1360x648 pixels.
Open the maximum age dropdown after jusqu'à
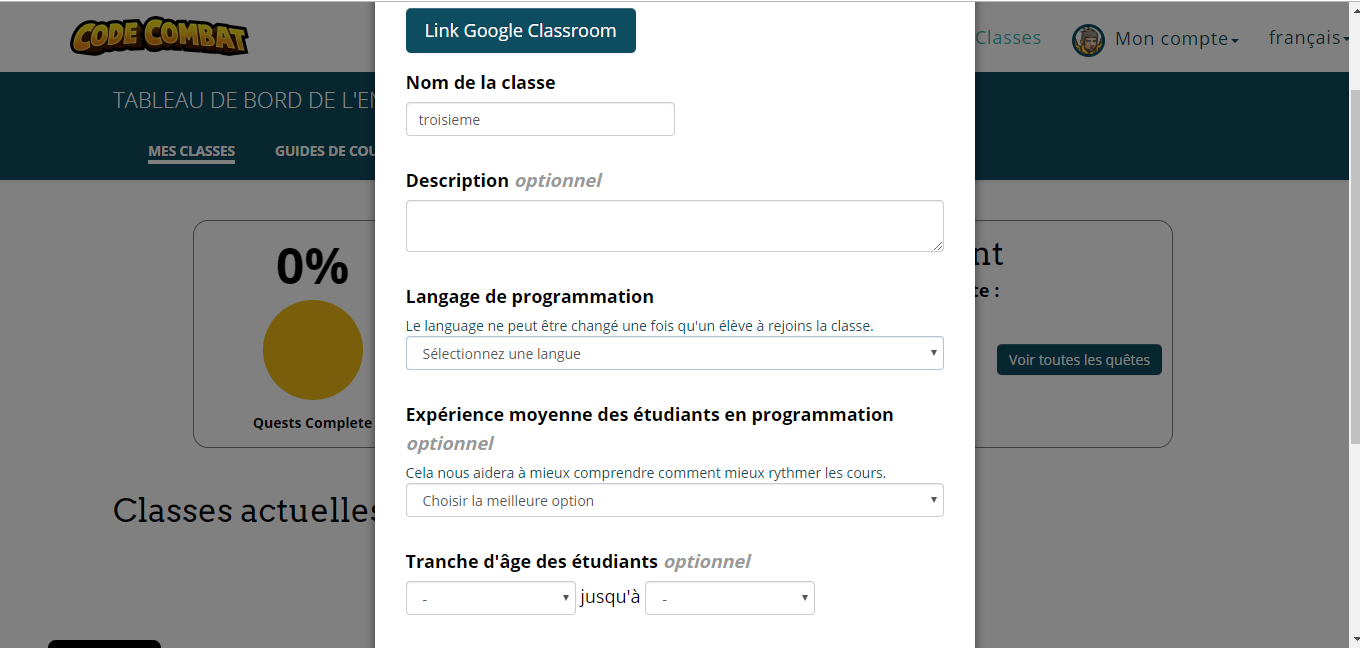pyautogui.click(x=730, y=598)
